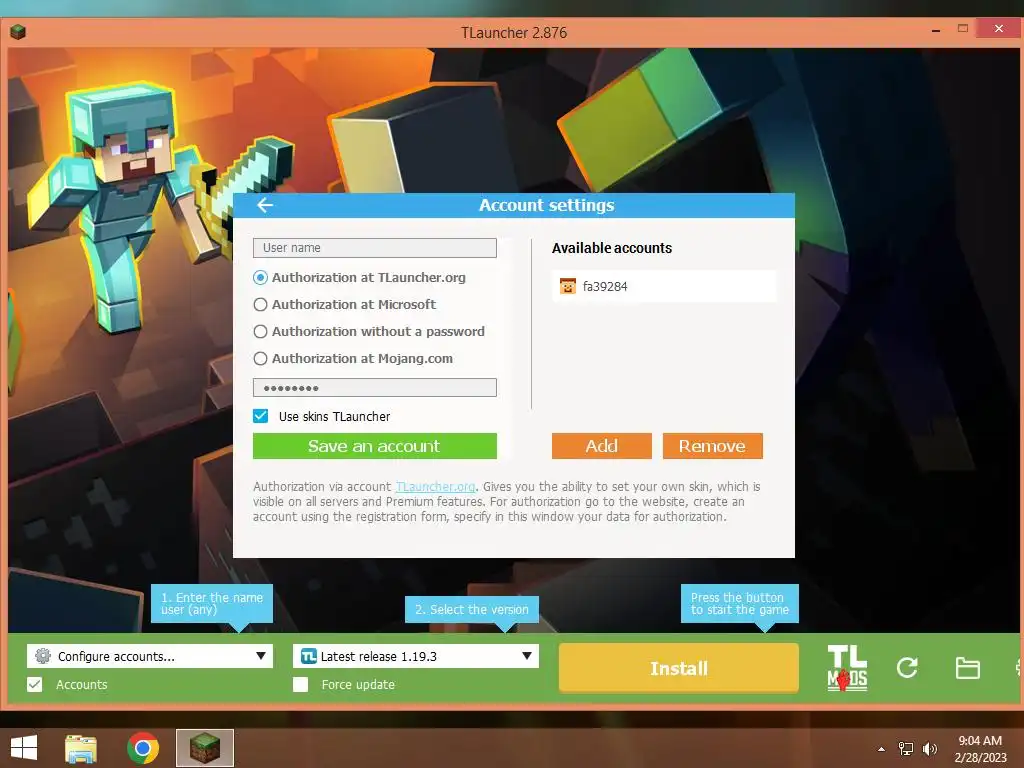This screenshot has height=768, width=1024.
Task: Open the Latest release 1.19.3 dropdown
Action: click(416, 656)
